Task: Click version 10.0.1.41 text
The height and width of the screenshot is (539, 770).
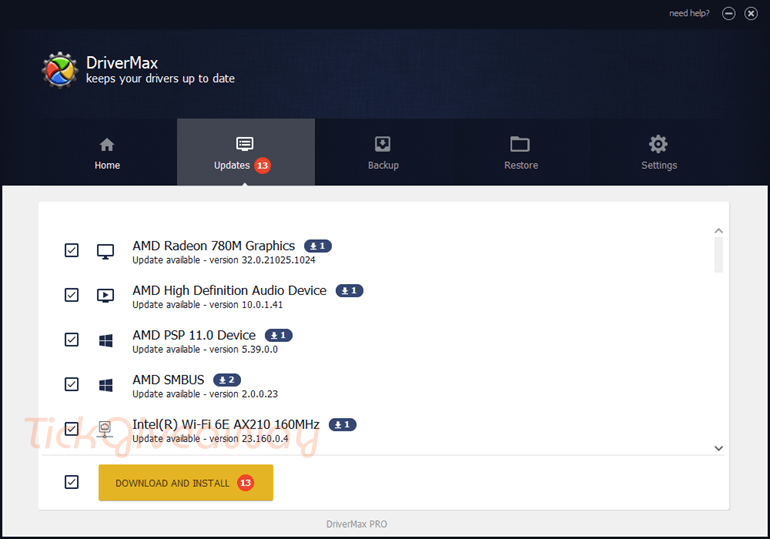Action: [246, 305]
